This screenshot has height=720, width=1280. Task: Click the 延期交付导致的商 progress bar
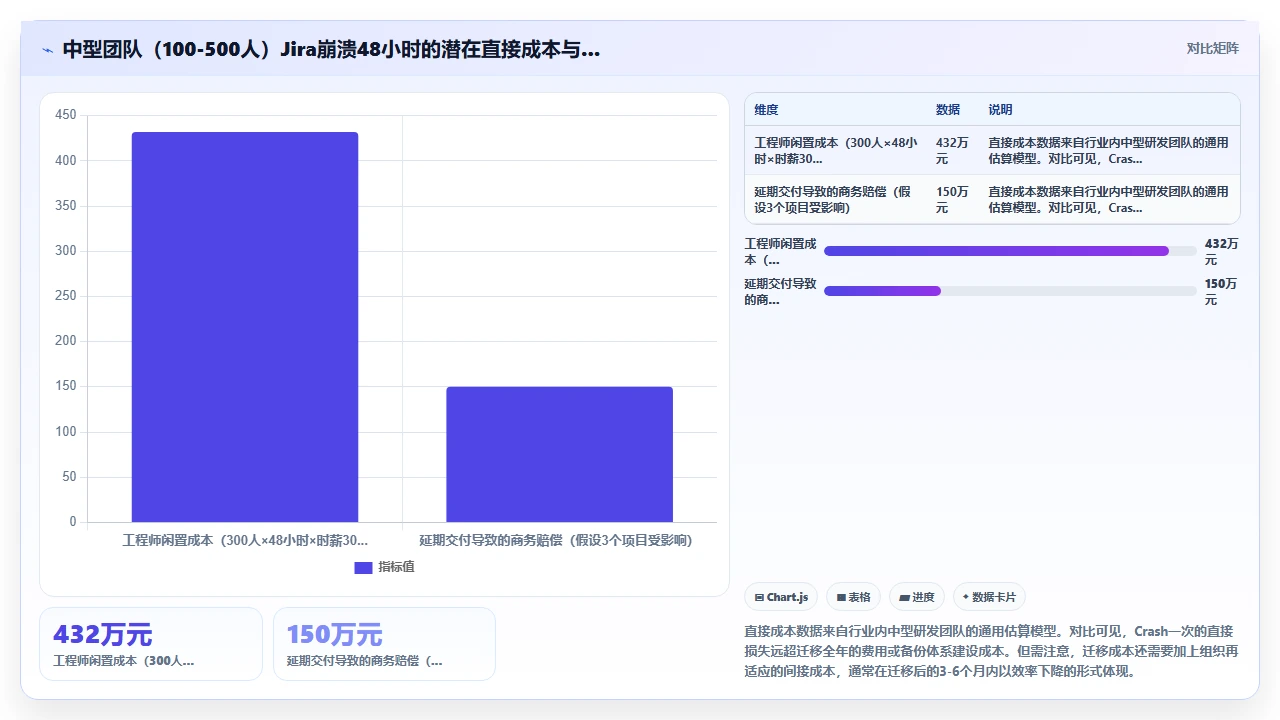coord(1010,291)
